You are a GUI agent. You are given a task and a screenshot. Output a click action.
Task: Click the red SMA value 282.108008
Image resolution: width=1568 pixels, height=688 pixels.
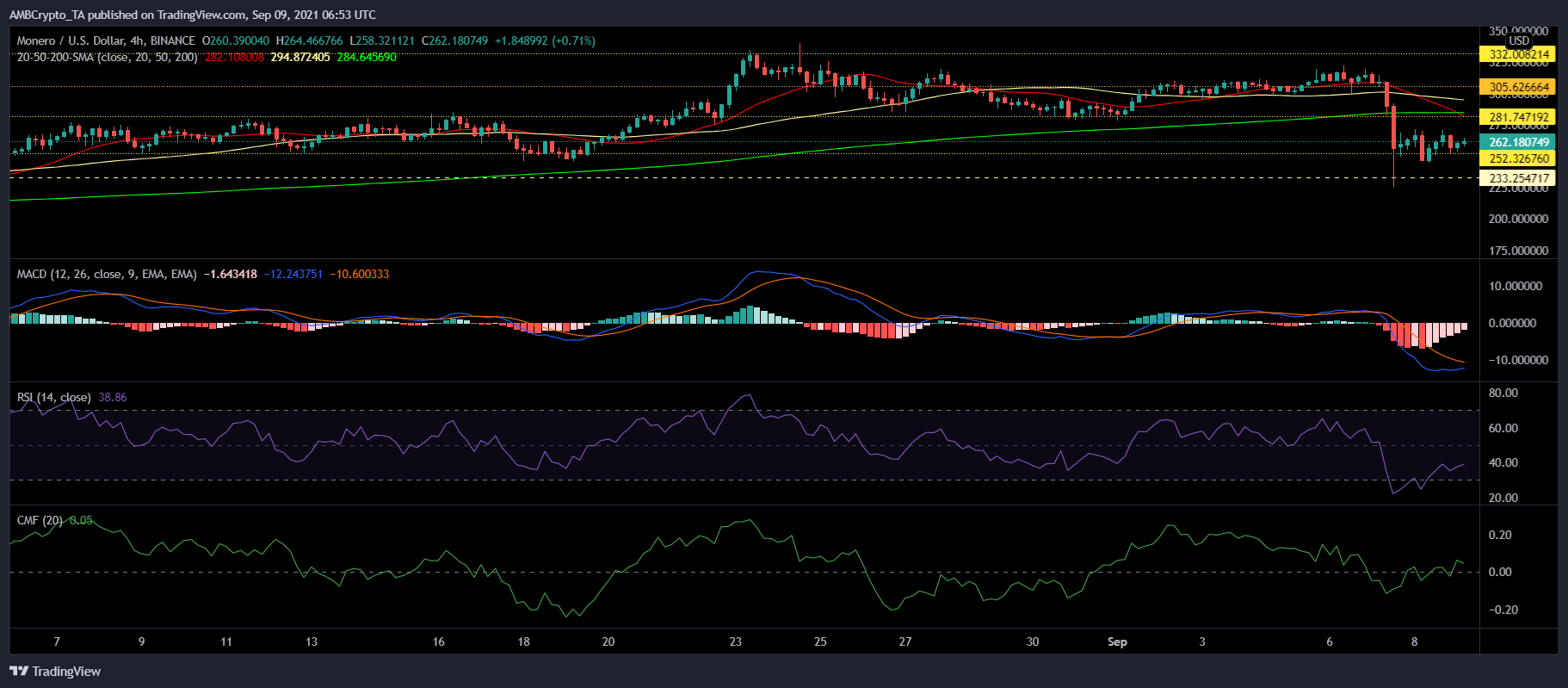pyautogui.click(x=234, y=57)
